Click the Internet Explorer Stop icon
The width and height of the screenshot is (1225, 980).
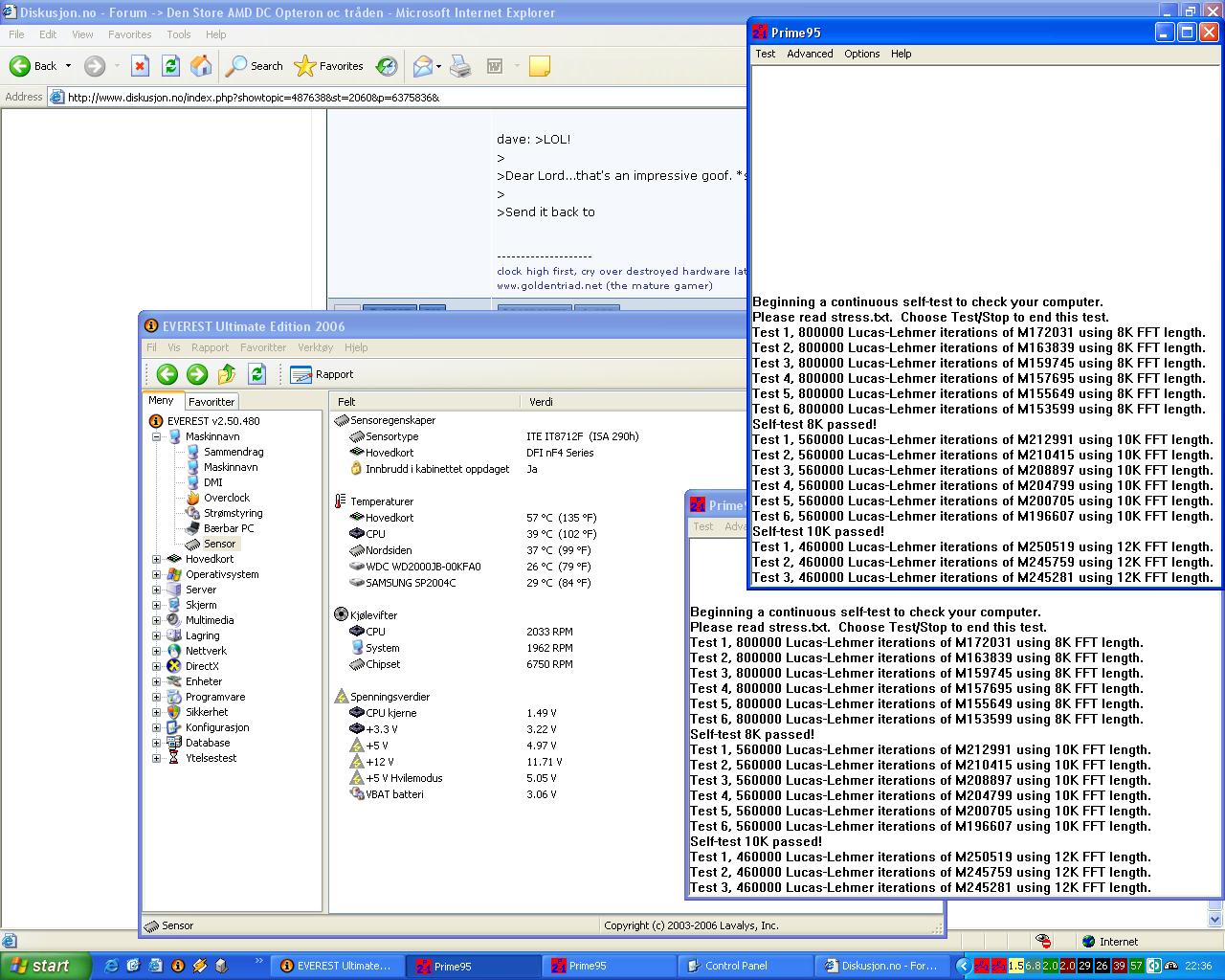click(140, 66)
